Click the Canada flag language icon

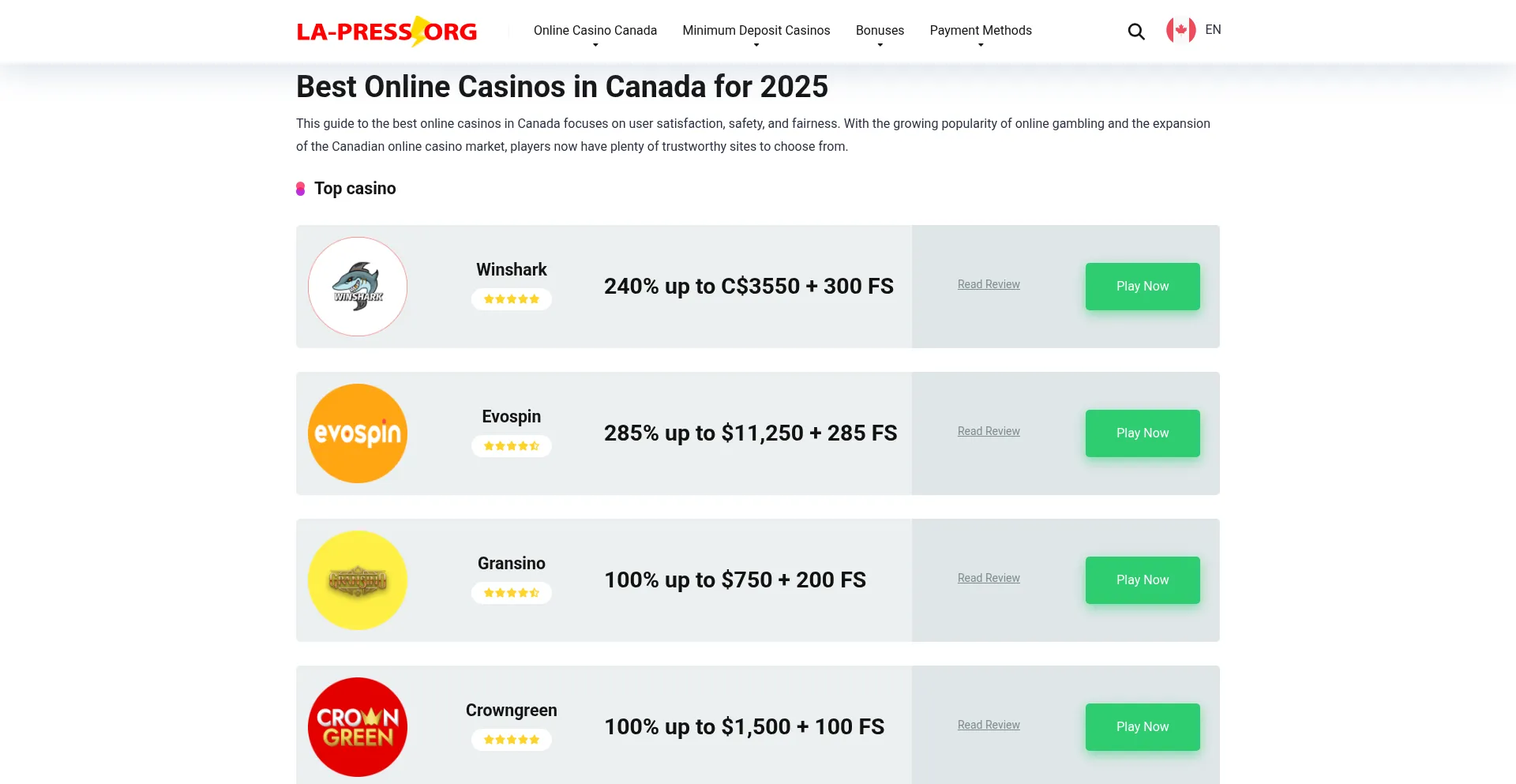tap(1180, 31)
